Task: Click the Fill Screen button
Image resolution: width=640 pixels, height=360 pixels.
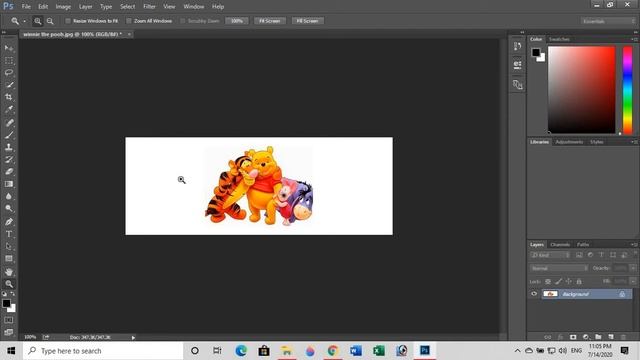Action: pyautogui.click(x=307, y=21)
